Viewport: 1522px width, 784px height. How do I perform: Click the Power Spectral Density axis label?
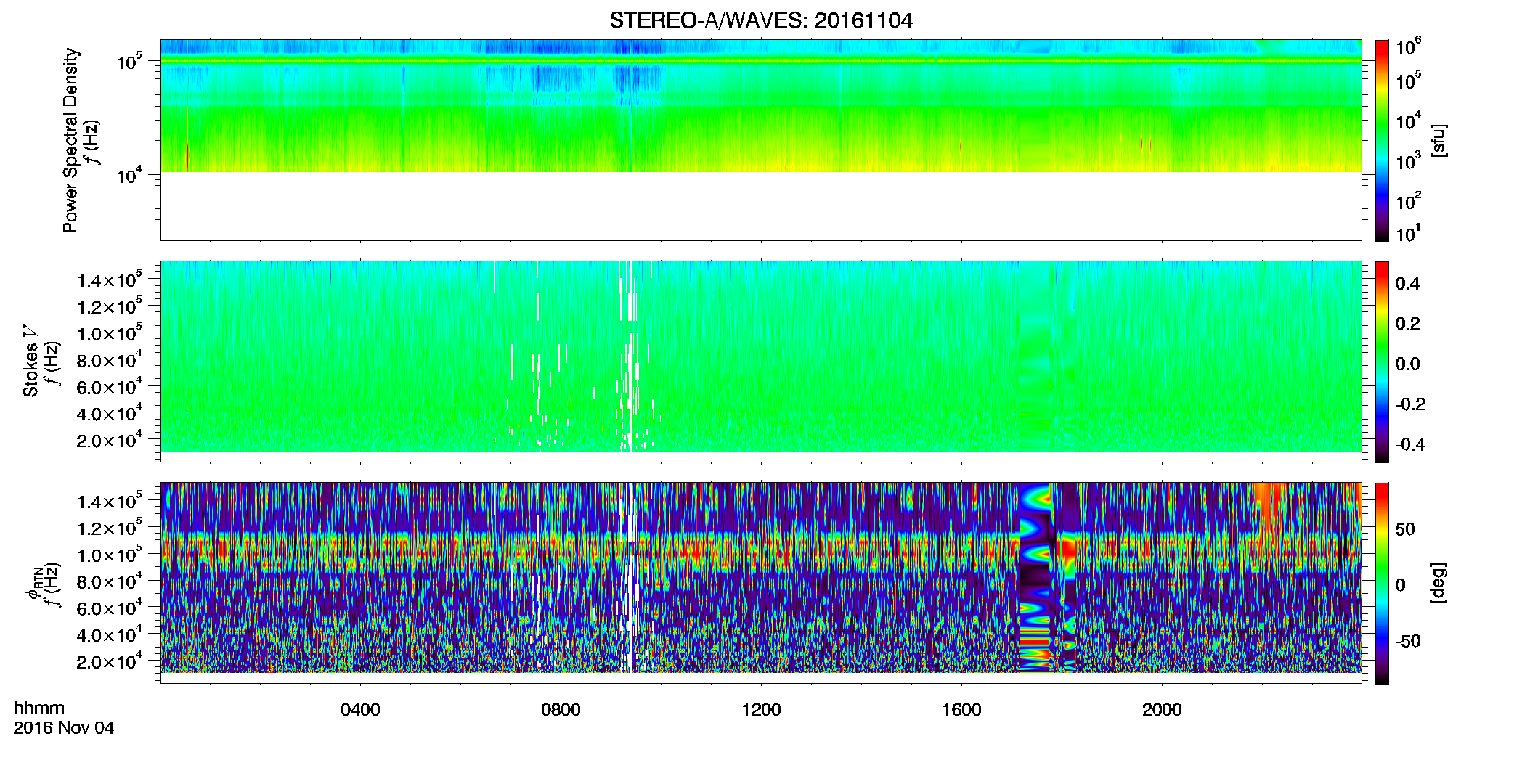click(70, 140)
